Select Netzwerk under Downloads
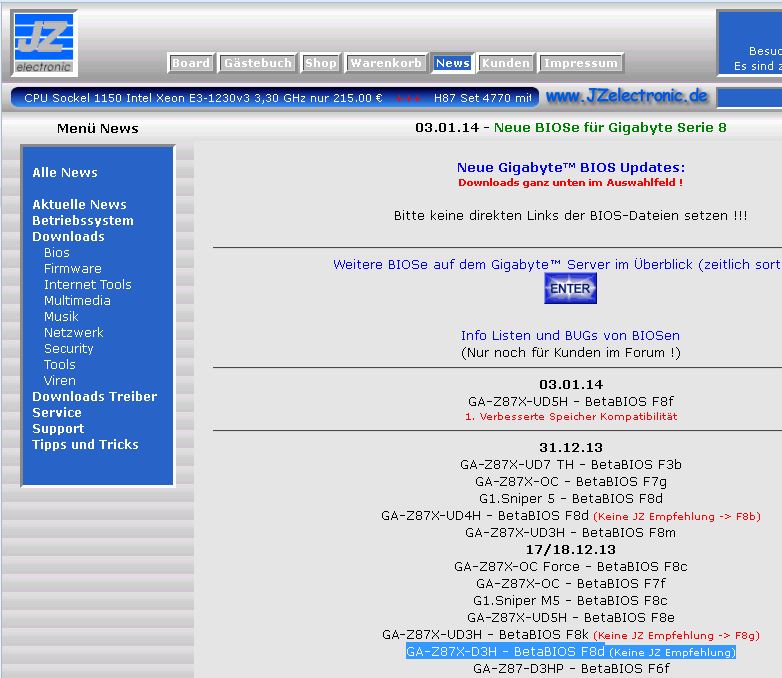The image size is (782, 678). pyautogui.click(x=74, y=332)
